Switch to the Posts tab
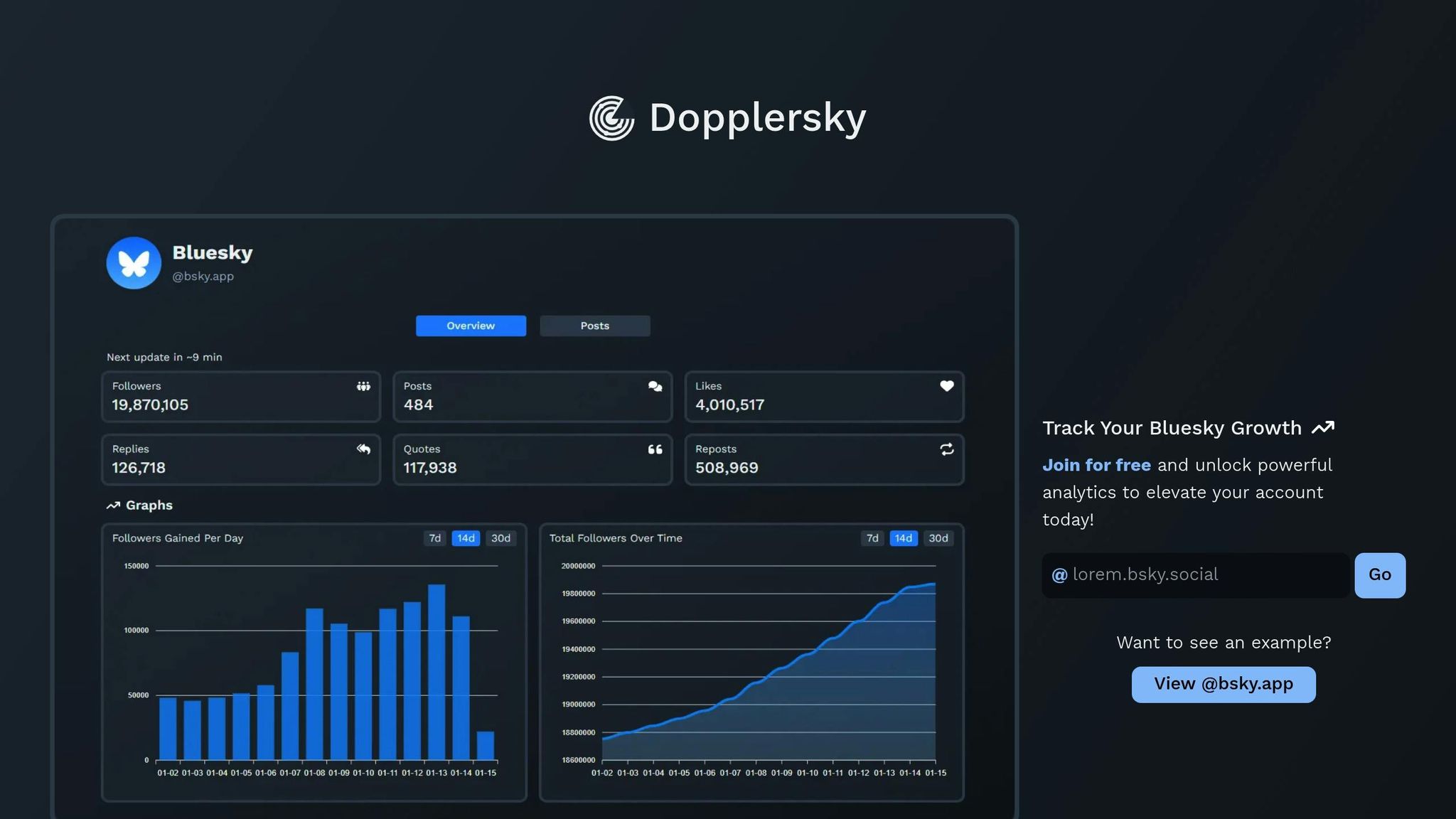The image size is (1456, 819). (x=594, y=326)
